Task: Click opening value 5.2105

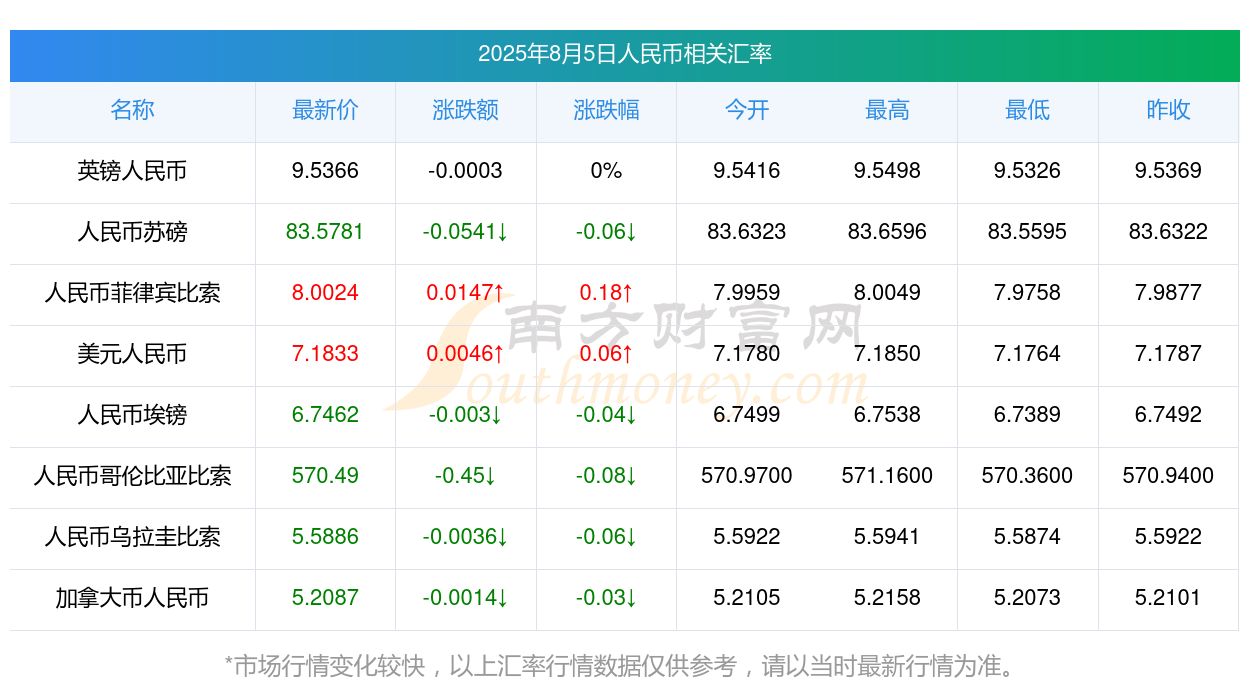Action: tap(747, 598)
